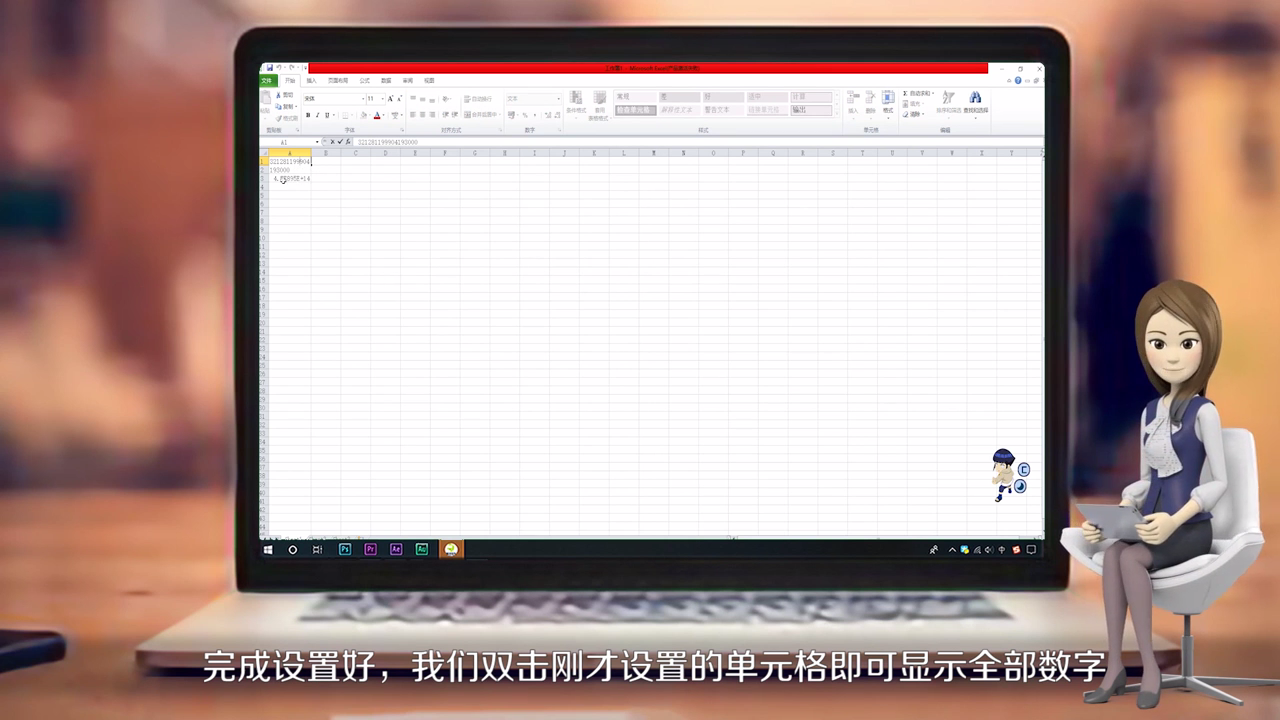This screenshot has height=720, width=1280.
Task: Open Audition from the taskbar
Action: (x=422, y=549)
